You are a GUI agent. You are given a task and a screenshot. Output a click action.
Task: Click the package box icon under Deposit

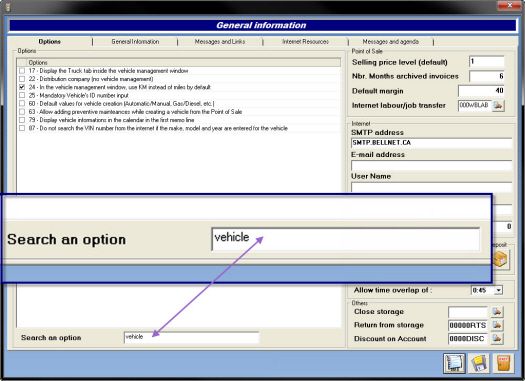[x=500, y=259]
